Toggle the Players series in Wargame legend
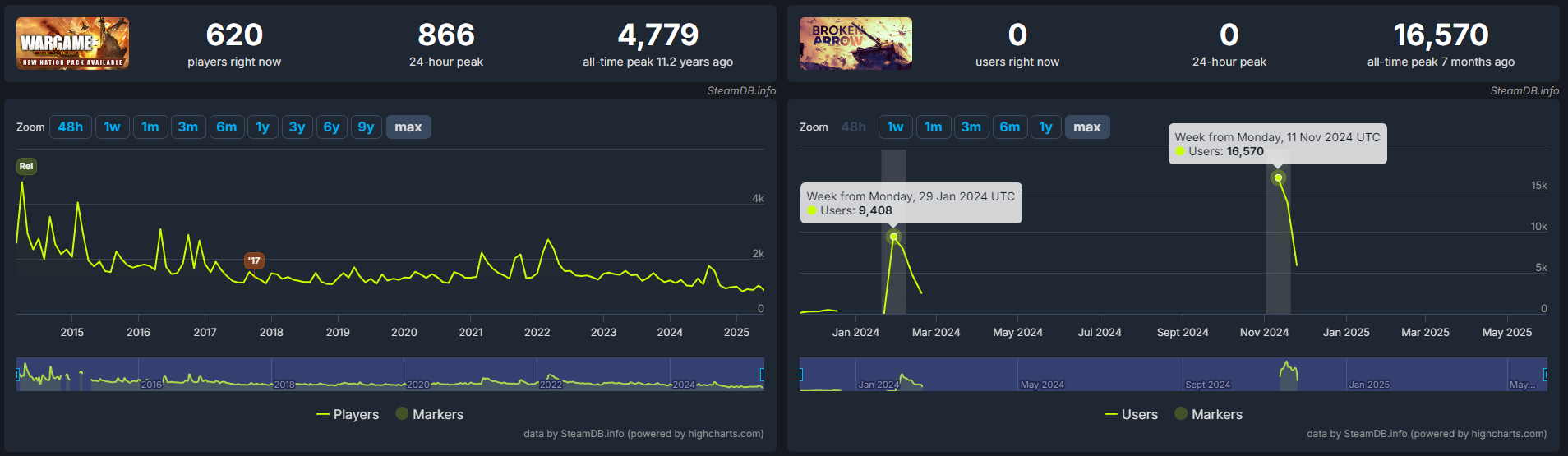Screen dimensions: 1568x456 click(x=348, y=414)
